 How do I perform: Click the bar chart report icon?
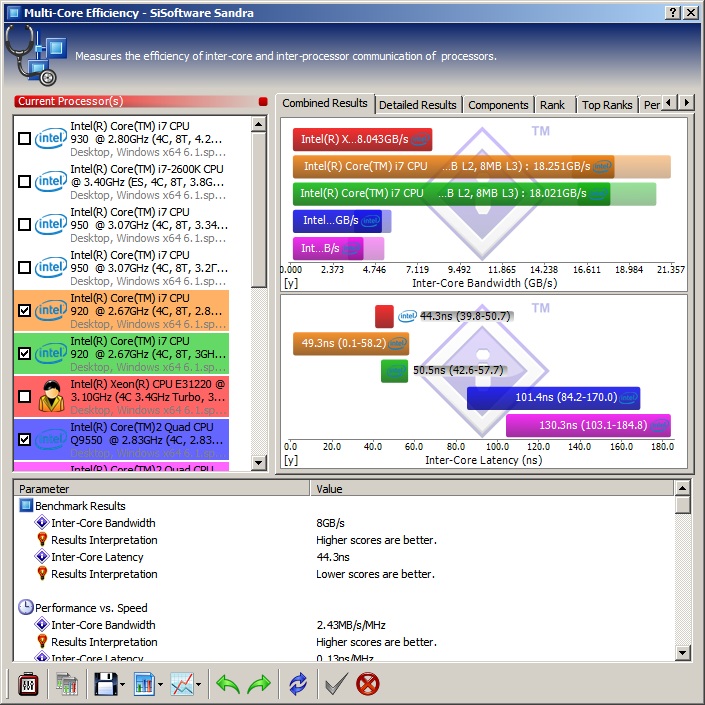point(144,684)
